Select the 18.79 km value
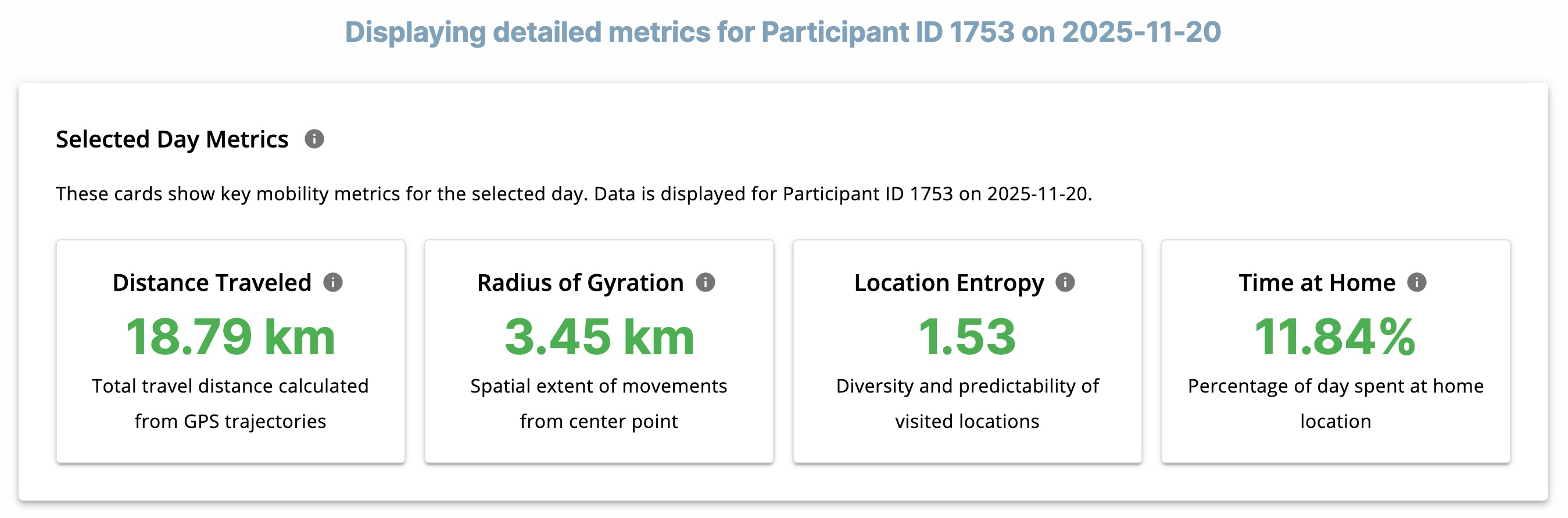 230,337
